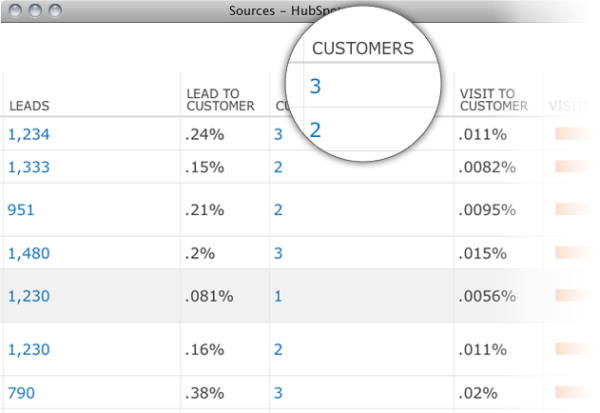Open 1,230 leads in the .081% row
The height and width of the screenshot is (413, 600).
pos(27,296)
